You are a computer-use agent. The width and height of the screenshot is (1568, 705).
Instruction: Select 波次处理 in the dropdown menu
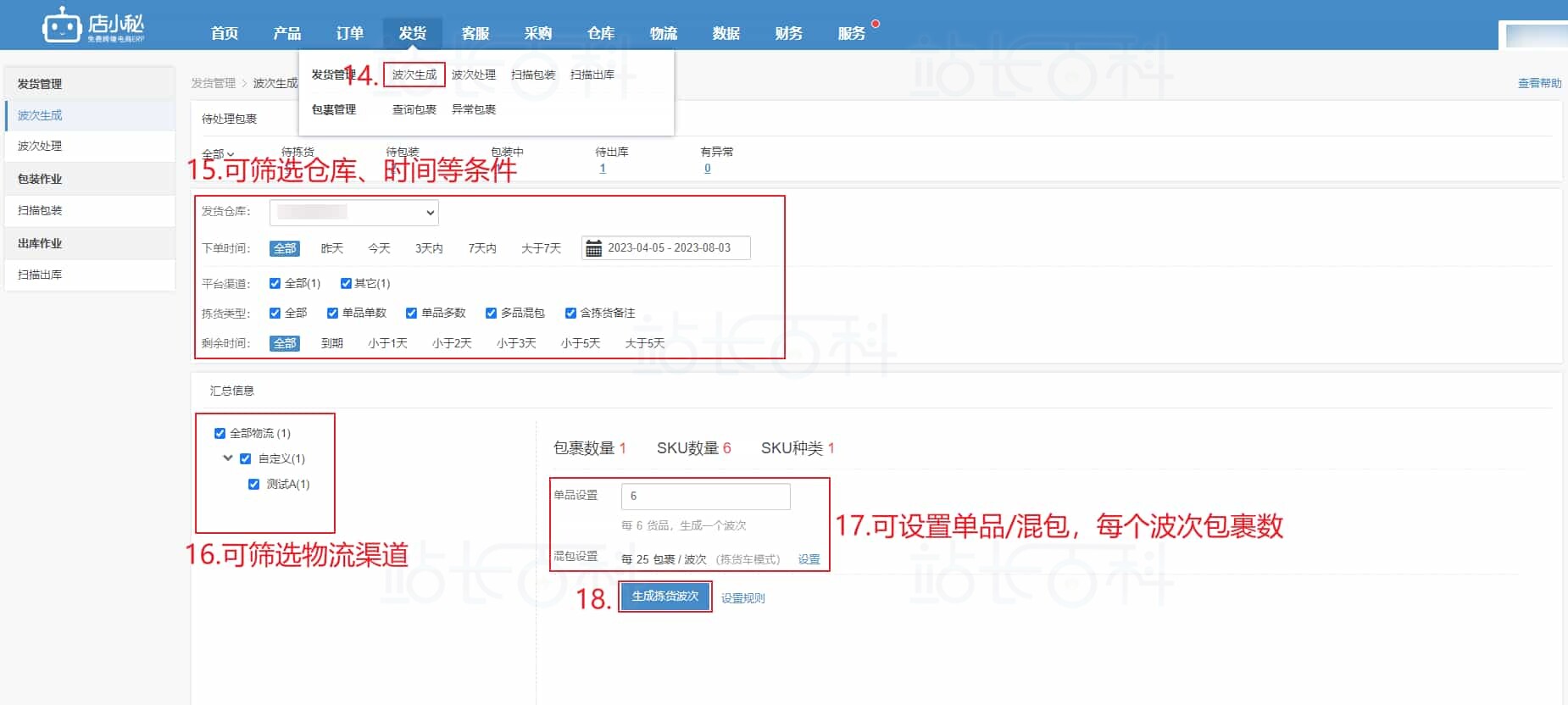click(x=473, y=75)
